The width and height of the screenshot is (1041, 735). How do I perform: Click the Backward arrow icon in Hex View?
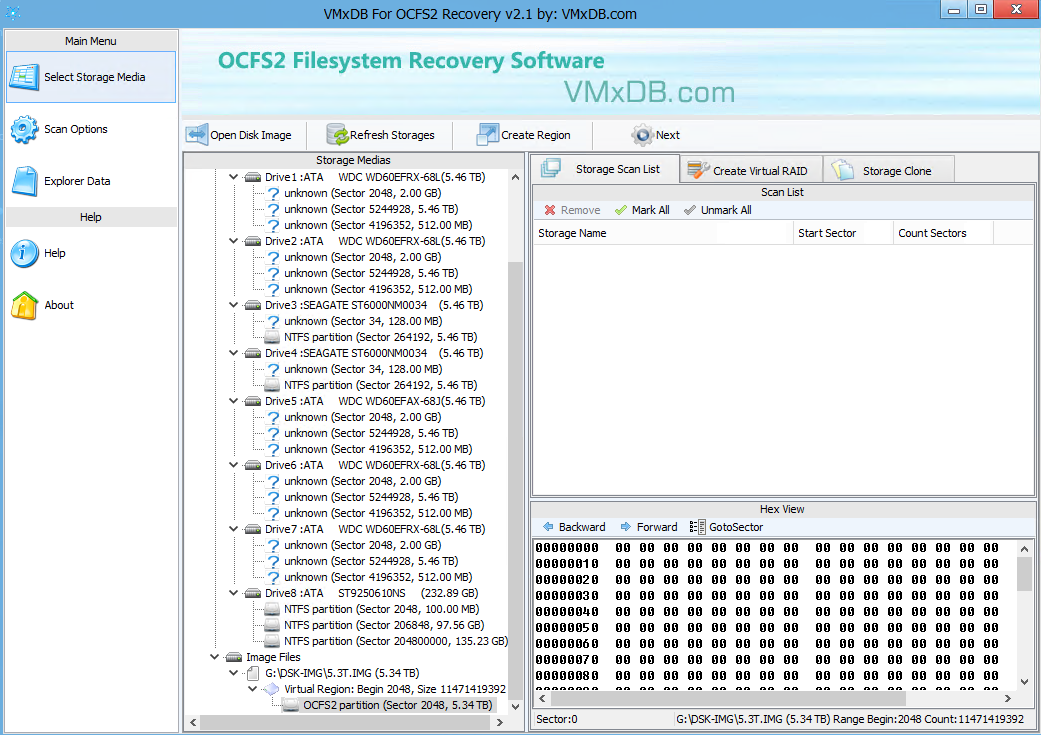coord(548,527)
